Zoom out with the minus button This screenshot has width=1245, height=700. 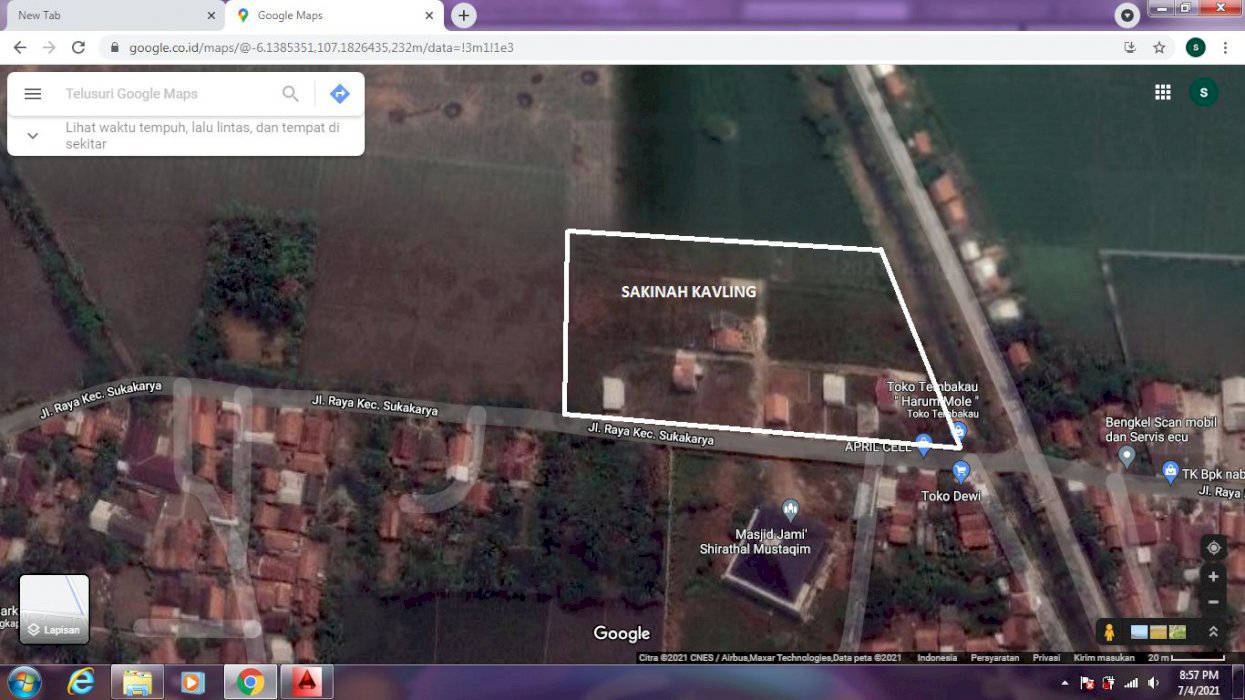(x=1213, y=602)
